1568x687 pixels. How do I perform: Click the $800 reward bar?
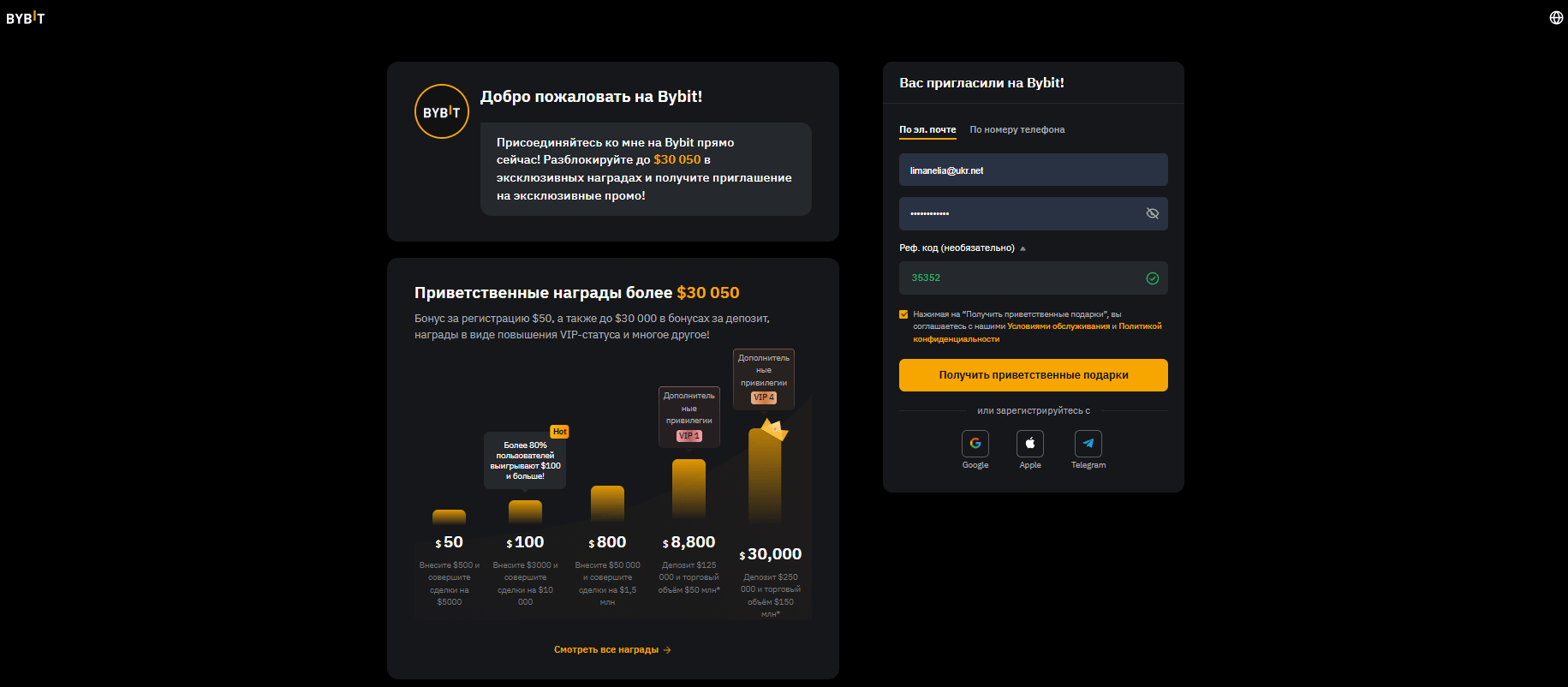[607, 505]
